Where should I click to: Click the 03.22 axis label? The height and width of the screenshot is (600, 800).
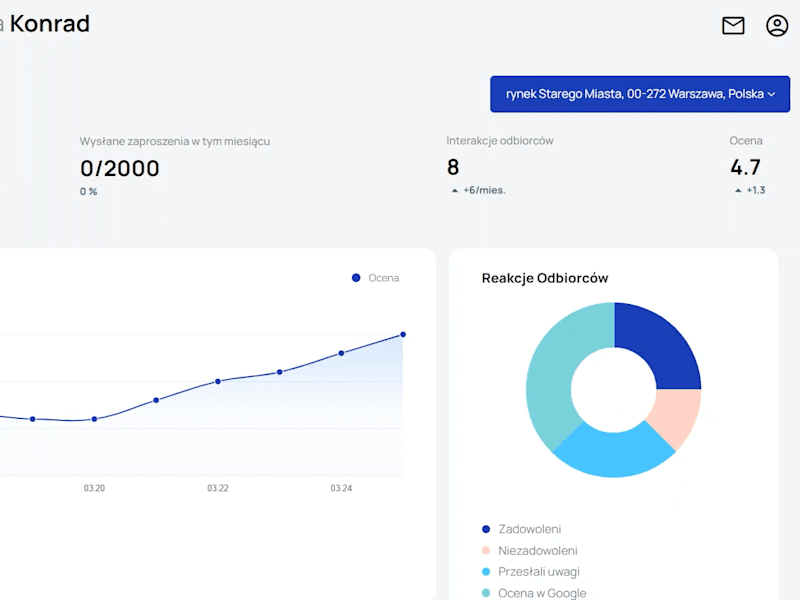point(218,488)
